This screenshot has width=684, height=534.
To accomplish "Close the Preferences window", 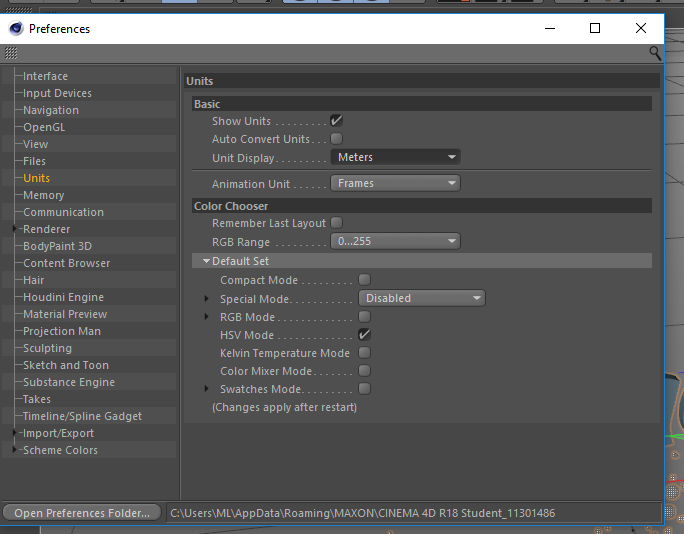I will click(x=641, y=28).
